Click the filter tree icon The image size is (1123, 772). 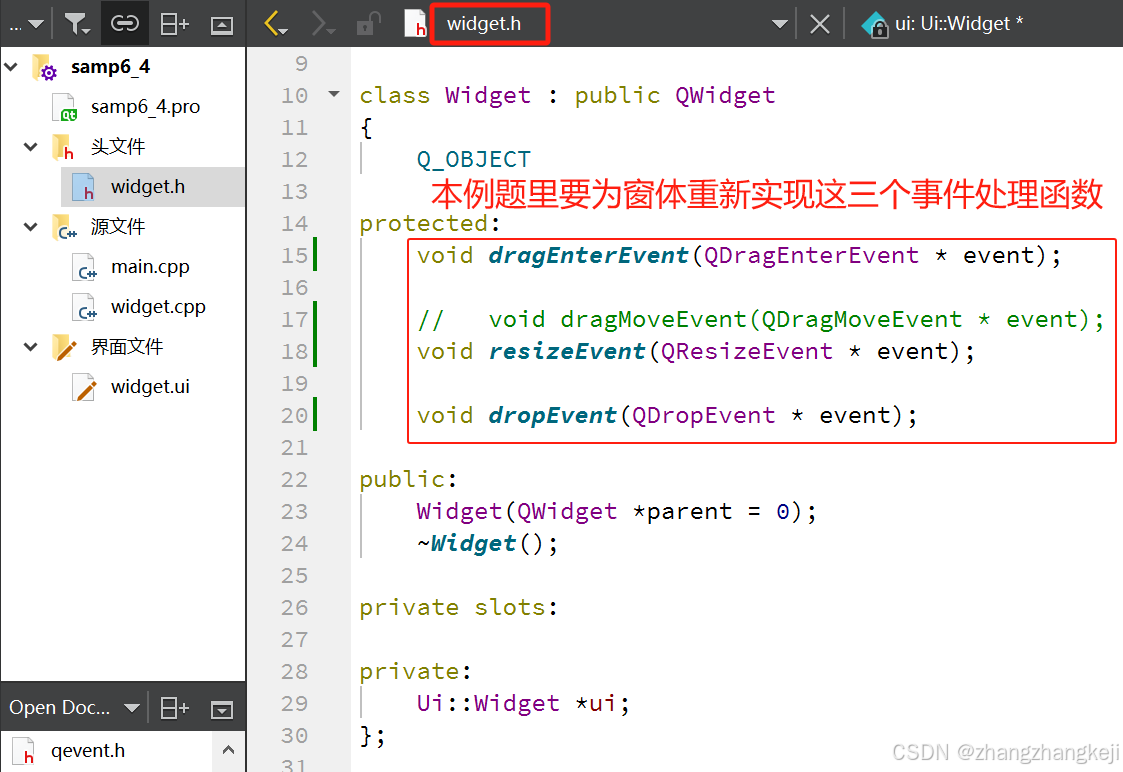tap(77, 24)
